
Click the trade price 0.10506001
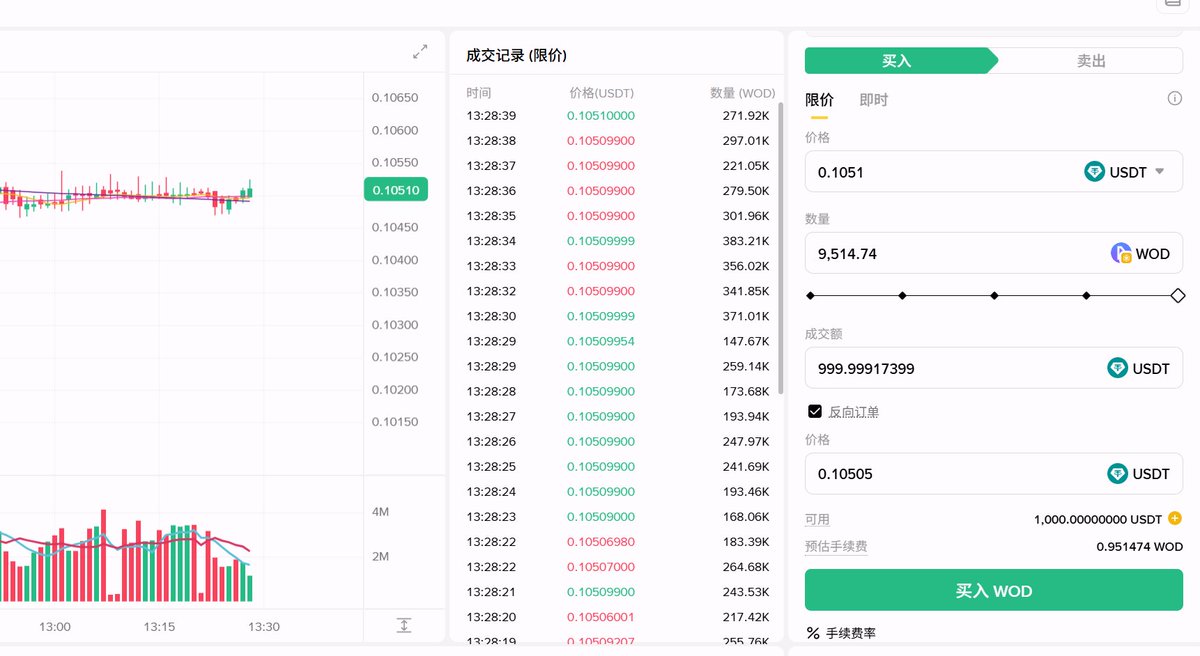point(601,617)
